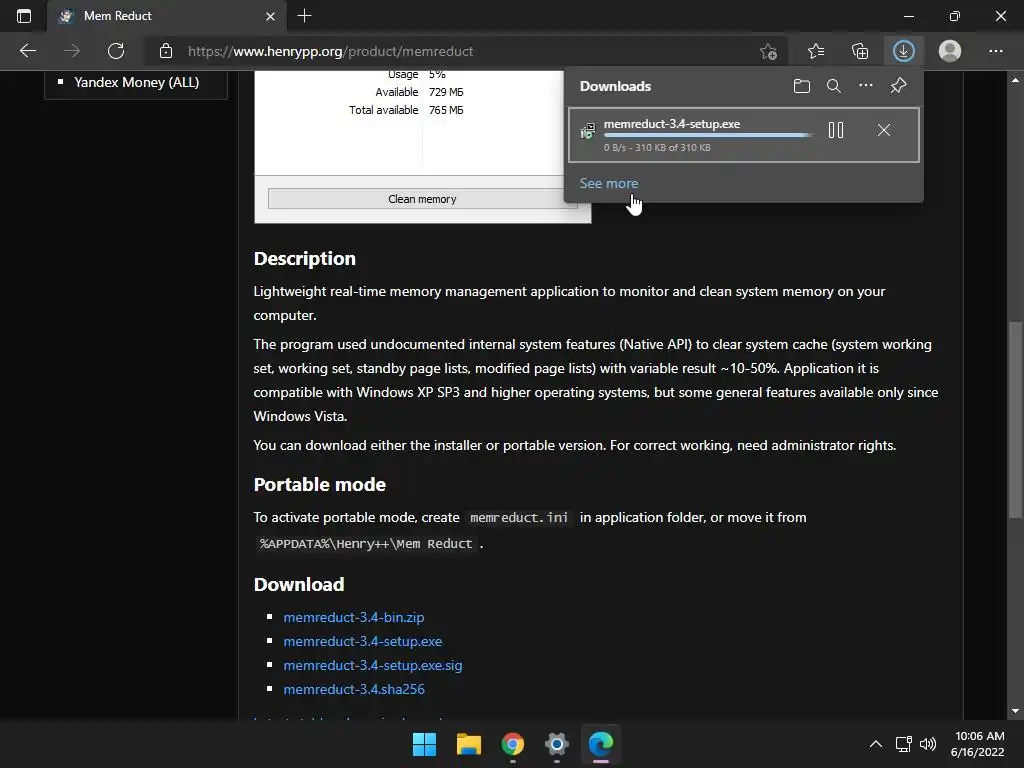Click the download progress bar
1024x768 pixels.
pos(709,135)
